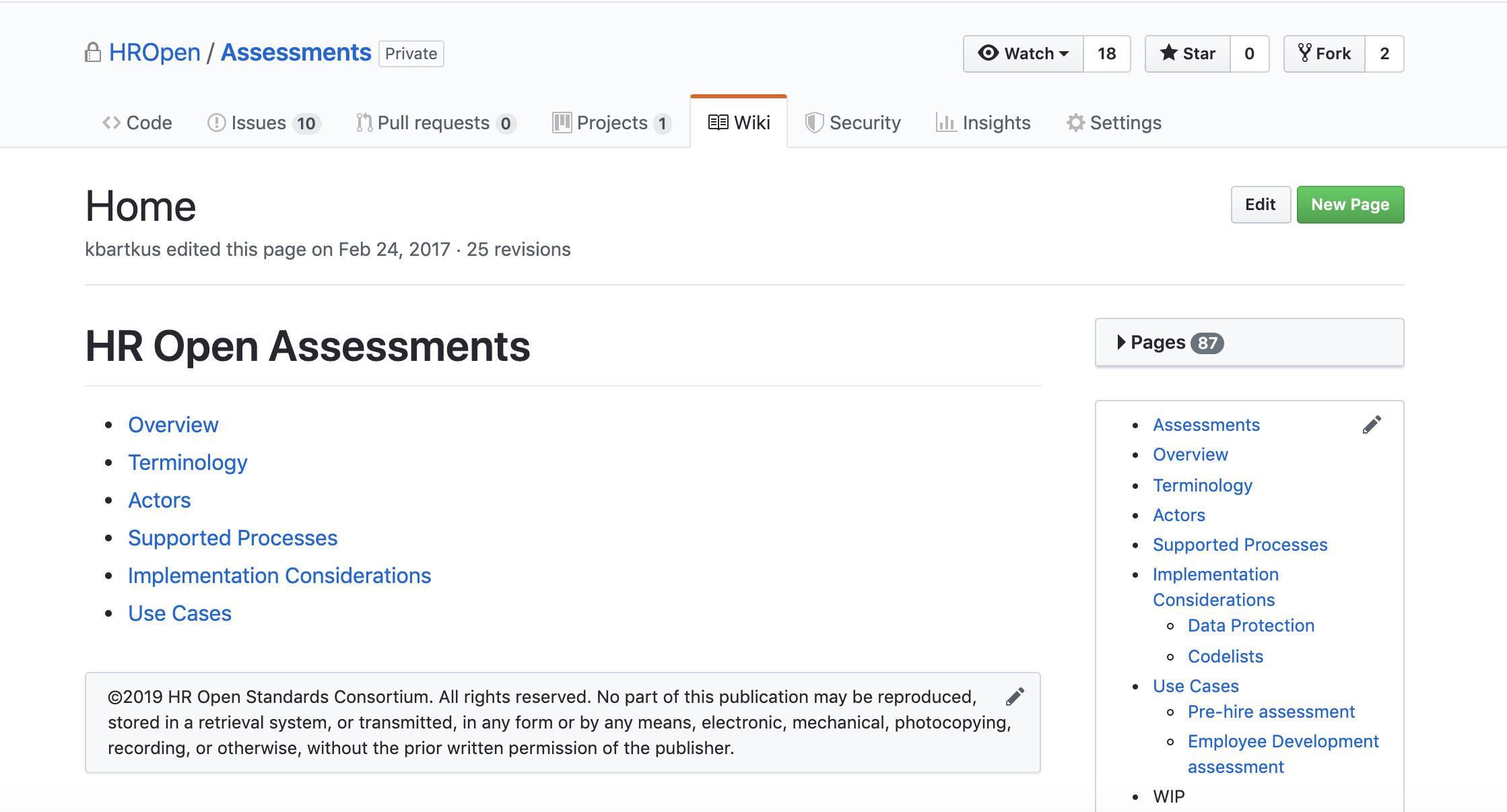Click the stargazers count 0
1507x812 pixels.
coord(1249,54)
